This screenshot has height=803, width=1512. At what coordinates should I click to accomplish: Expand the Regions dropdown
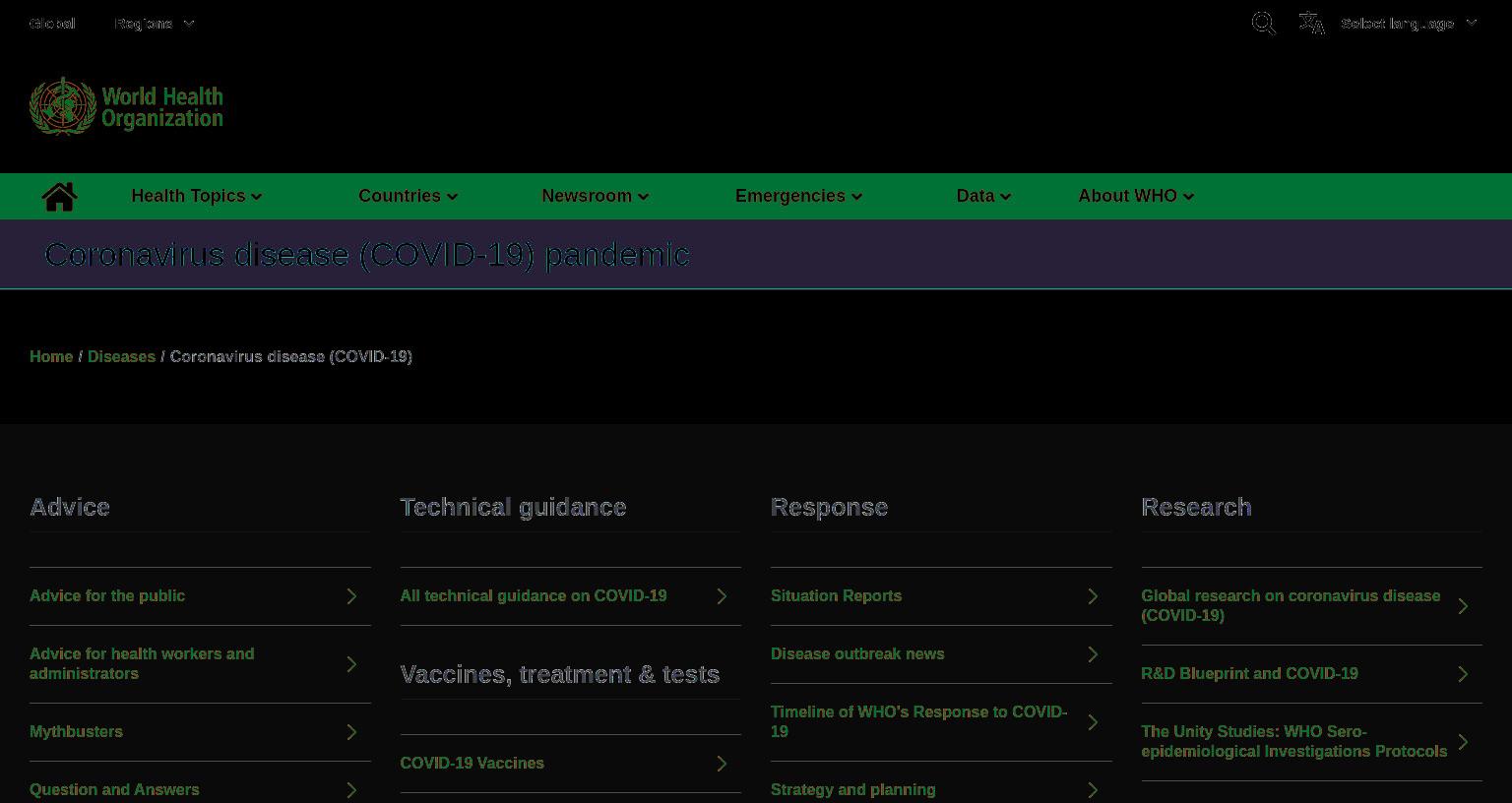154,24
